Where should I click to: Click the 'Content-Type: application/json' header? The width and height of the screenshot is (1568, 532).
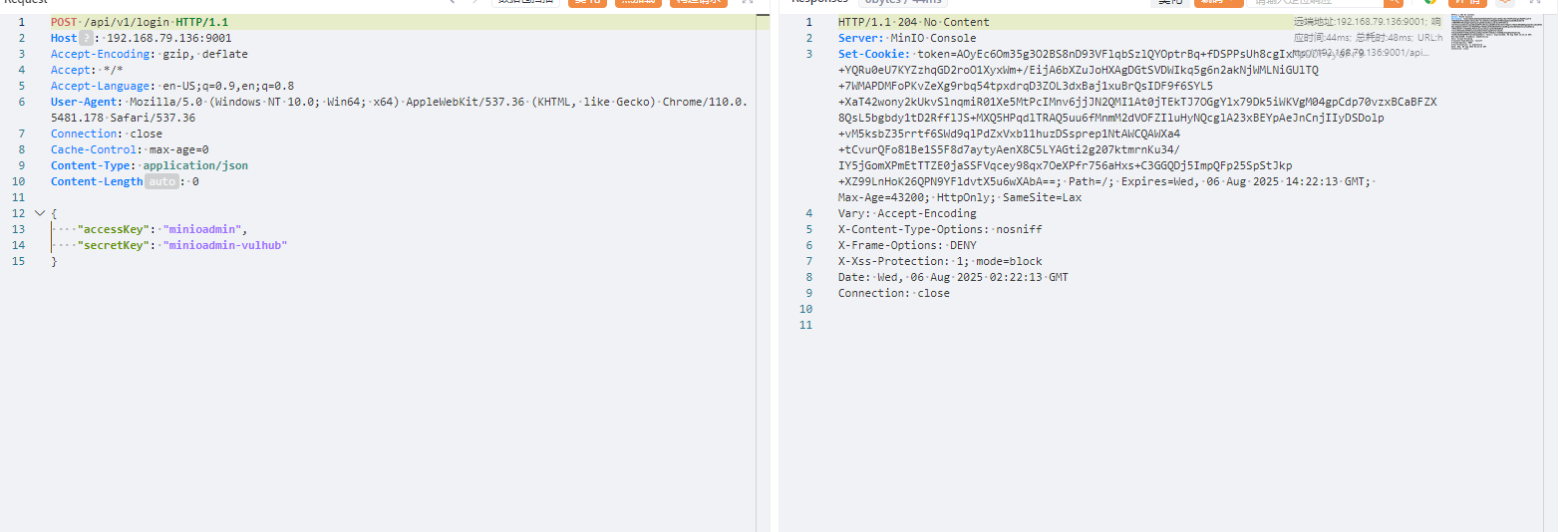point(150,165)
